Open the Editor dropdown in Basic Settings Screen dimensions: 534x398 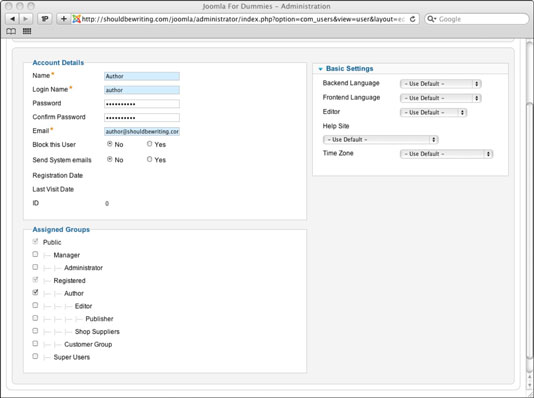433,112
